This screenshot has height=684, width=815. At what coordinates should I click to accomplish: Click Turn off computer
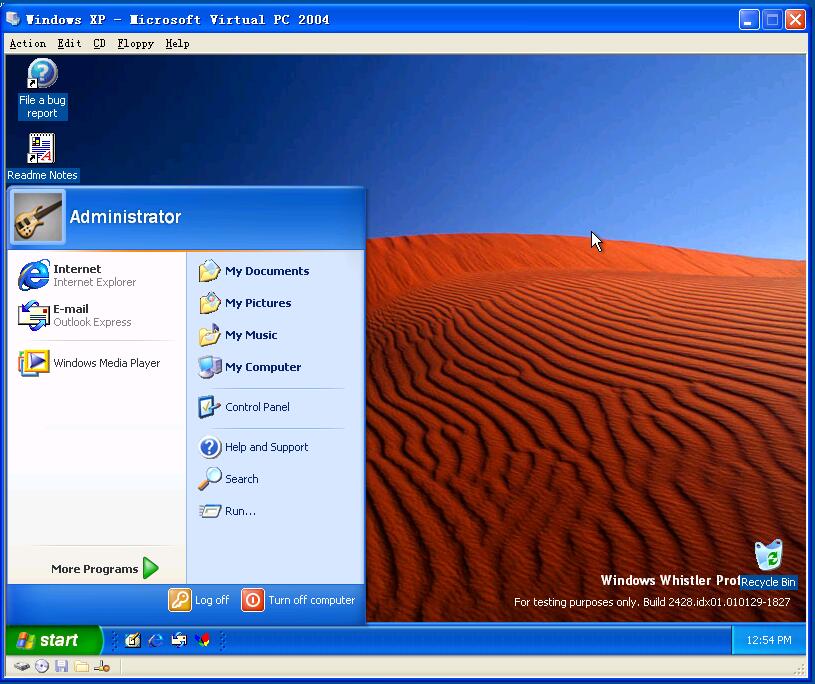point(298,600)
